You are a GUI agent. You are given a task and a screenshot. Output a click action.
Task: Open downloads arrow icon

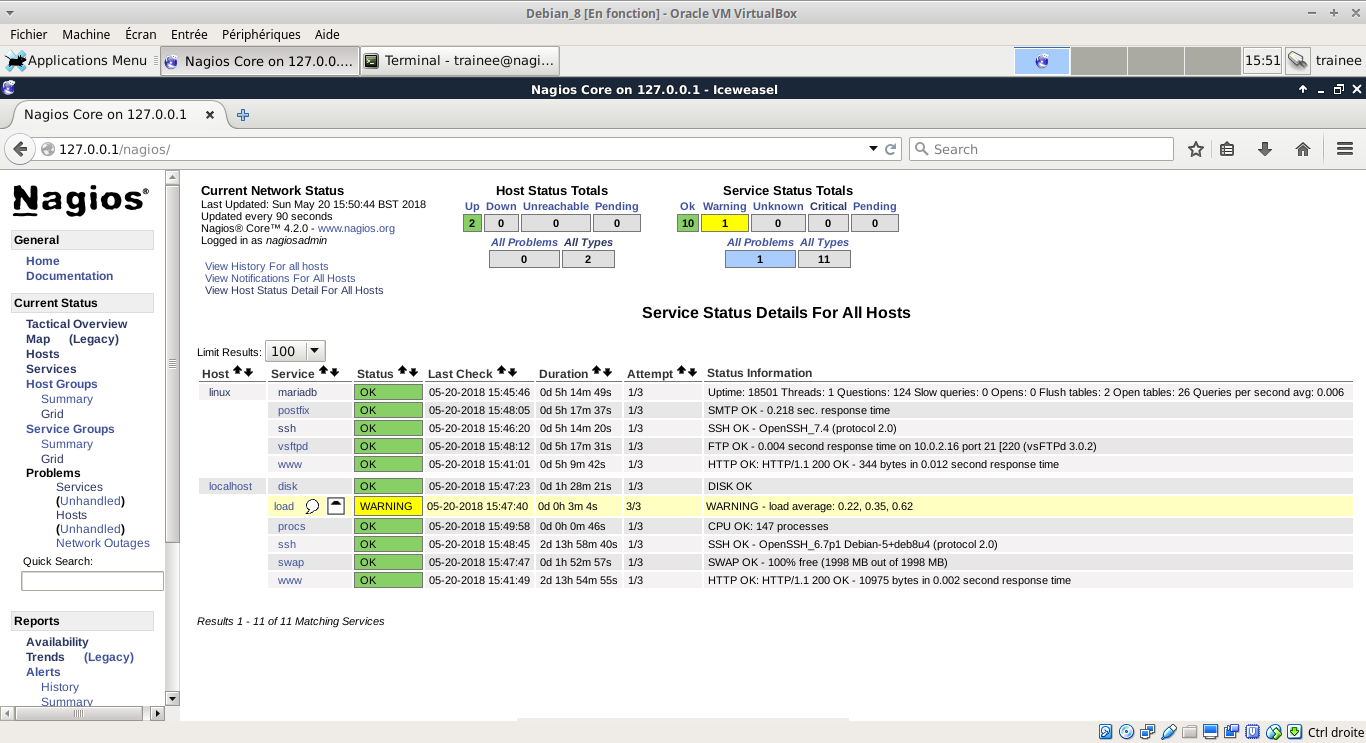click(x=1265, y=149)
